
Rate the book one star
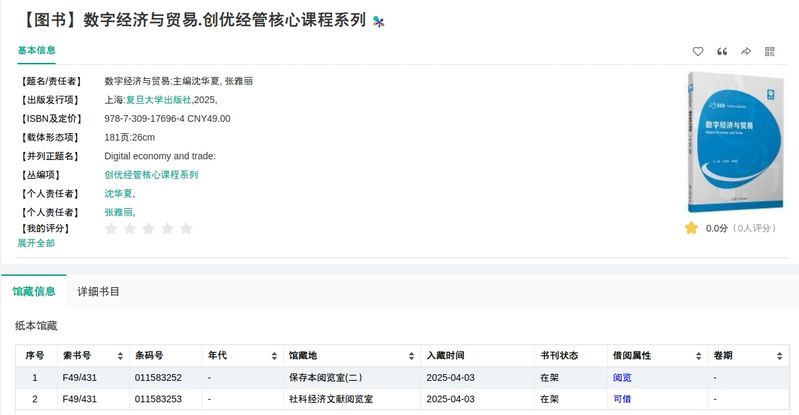pyautogui.click(x=111, y=229)
